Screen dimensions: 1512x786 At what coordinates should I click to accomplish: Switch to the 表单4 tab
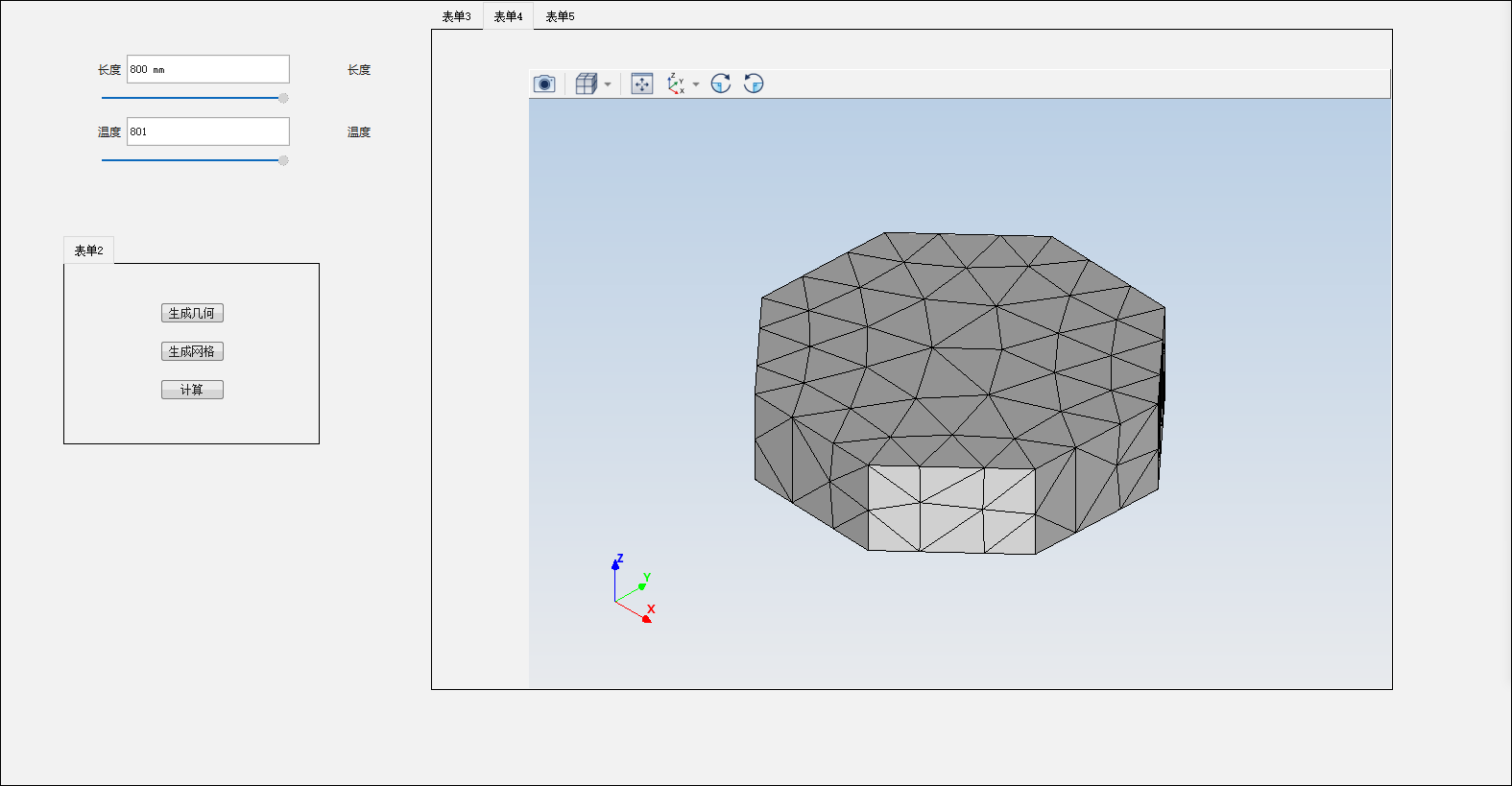tap(508, 16)
